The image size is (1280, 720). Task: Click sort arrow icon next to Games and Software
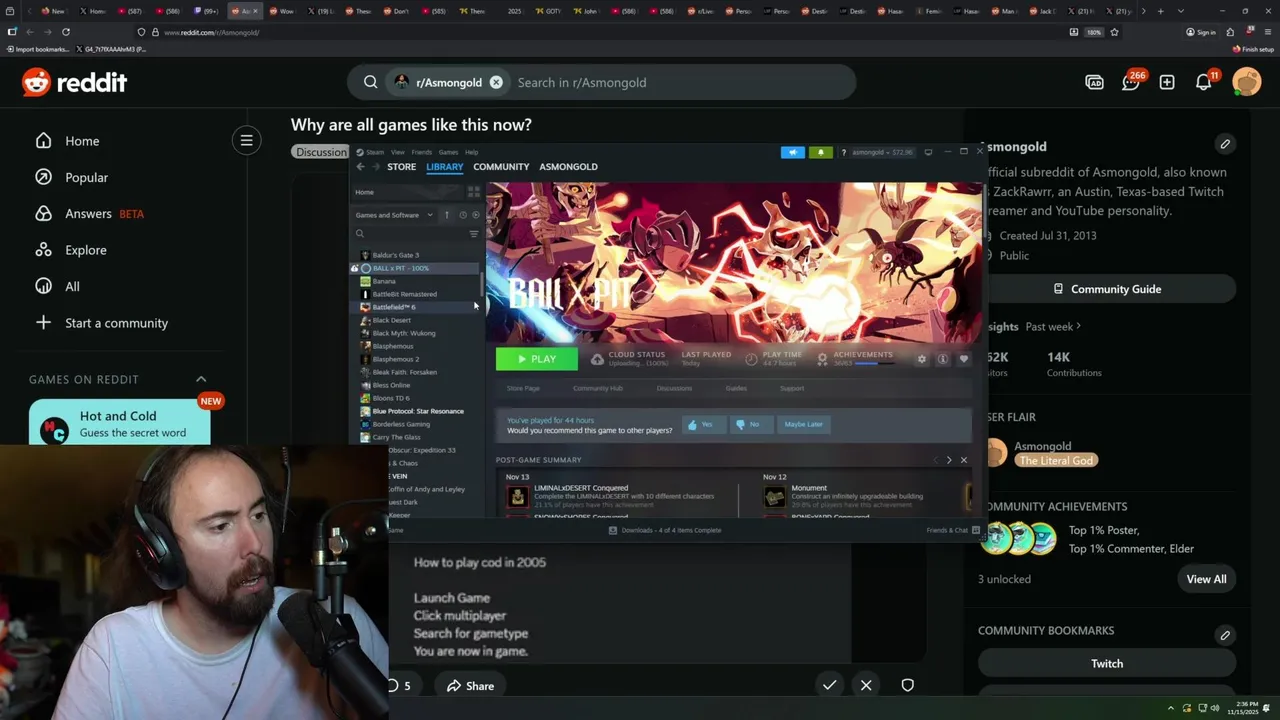(x=447, y=215)
